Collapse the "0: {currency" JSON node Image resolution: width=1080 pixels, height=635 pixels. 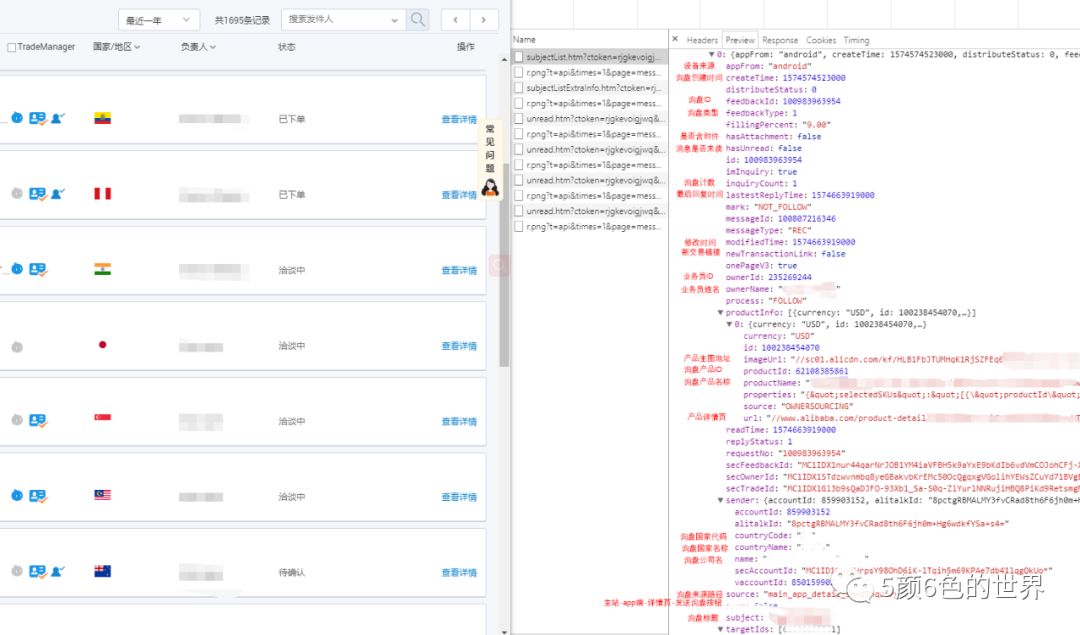729,324
